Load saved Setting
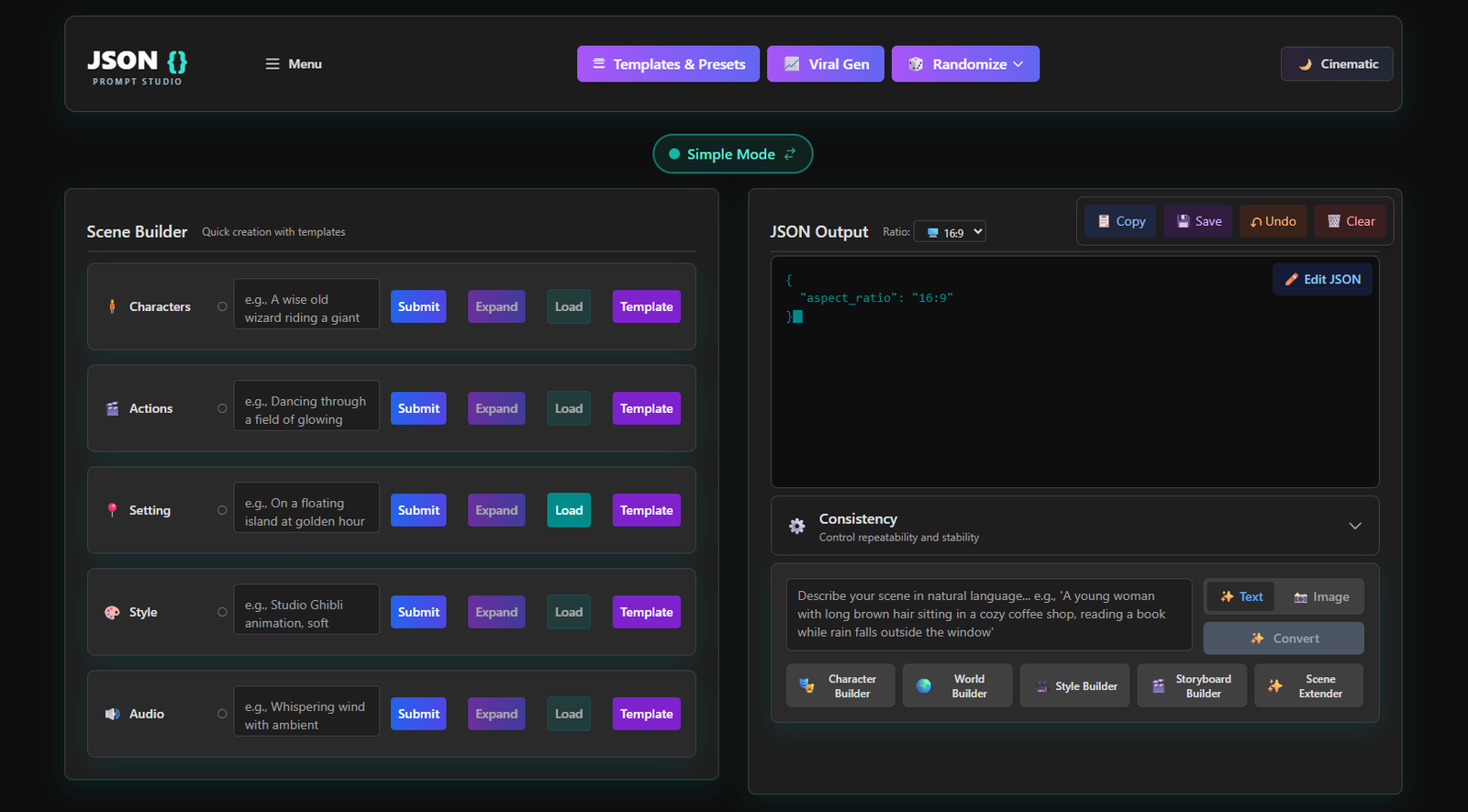 point(569,510)
